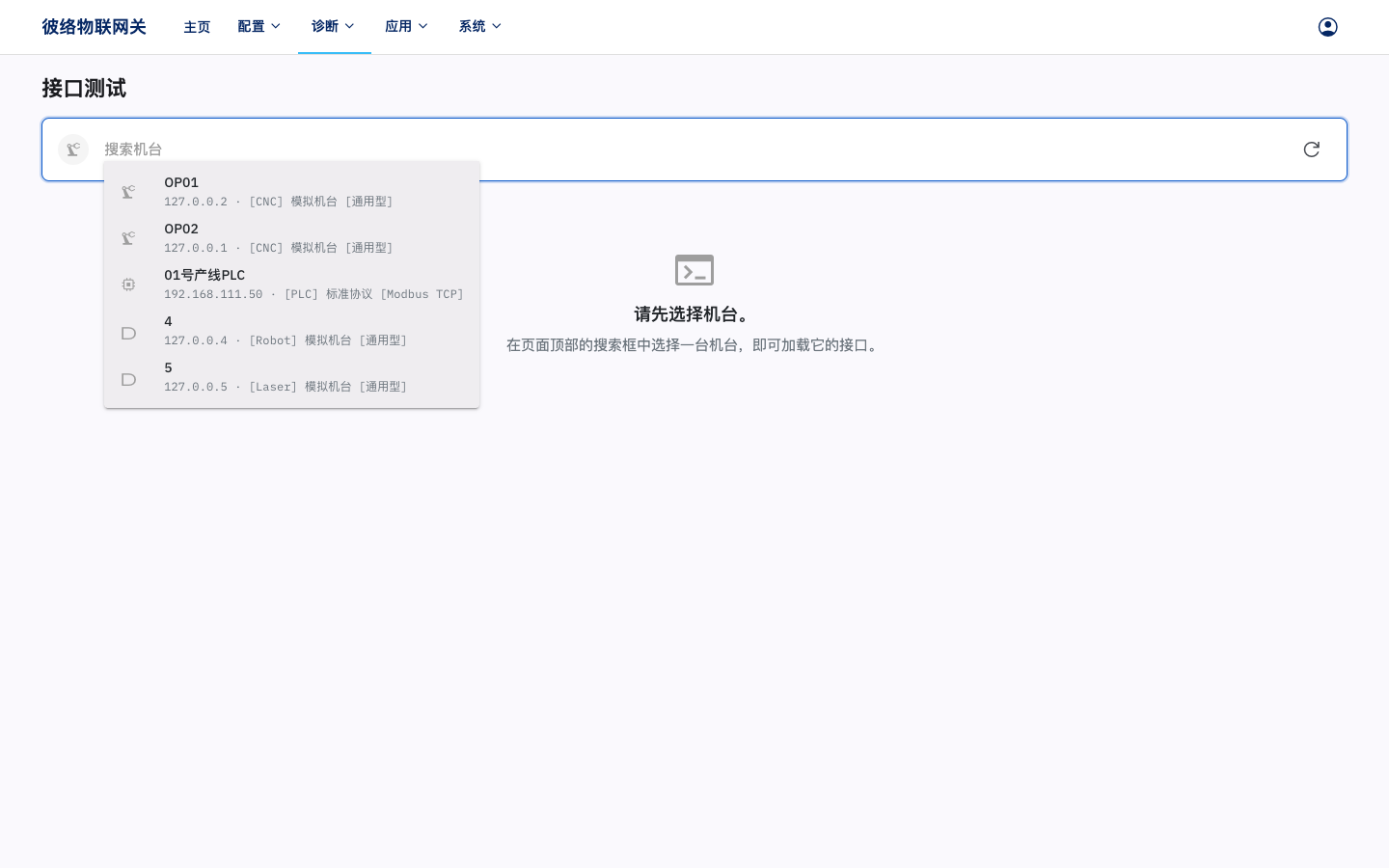The height and width of the screenshot is (868, 1389).
Task: Select machine OP02 from the list
Action: tap(291, 238)
